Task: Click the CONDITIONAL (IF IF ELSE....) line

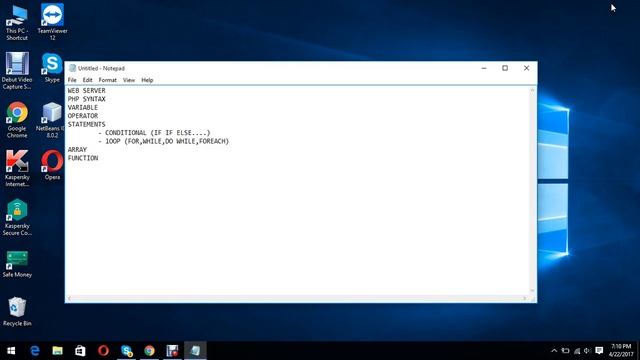Action: click(154, 133)
